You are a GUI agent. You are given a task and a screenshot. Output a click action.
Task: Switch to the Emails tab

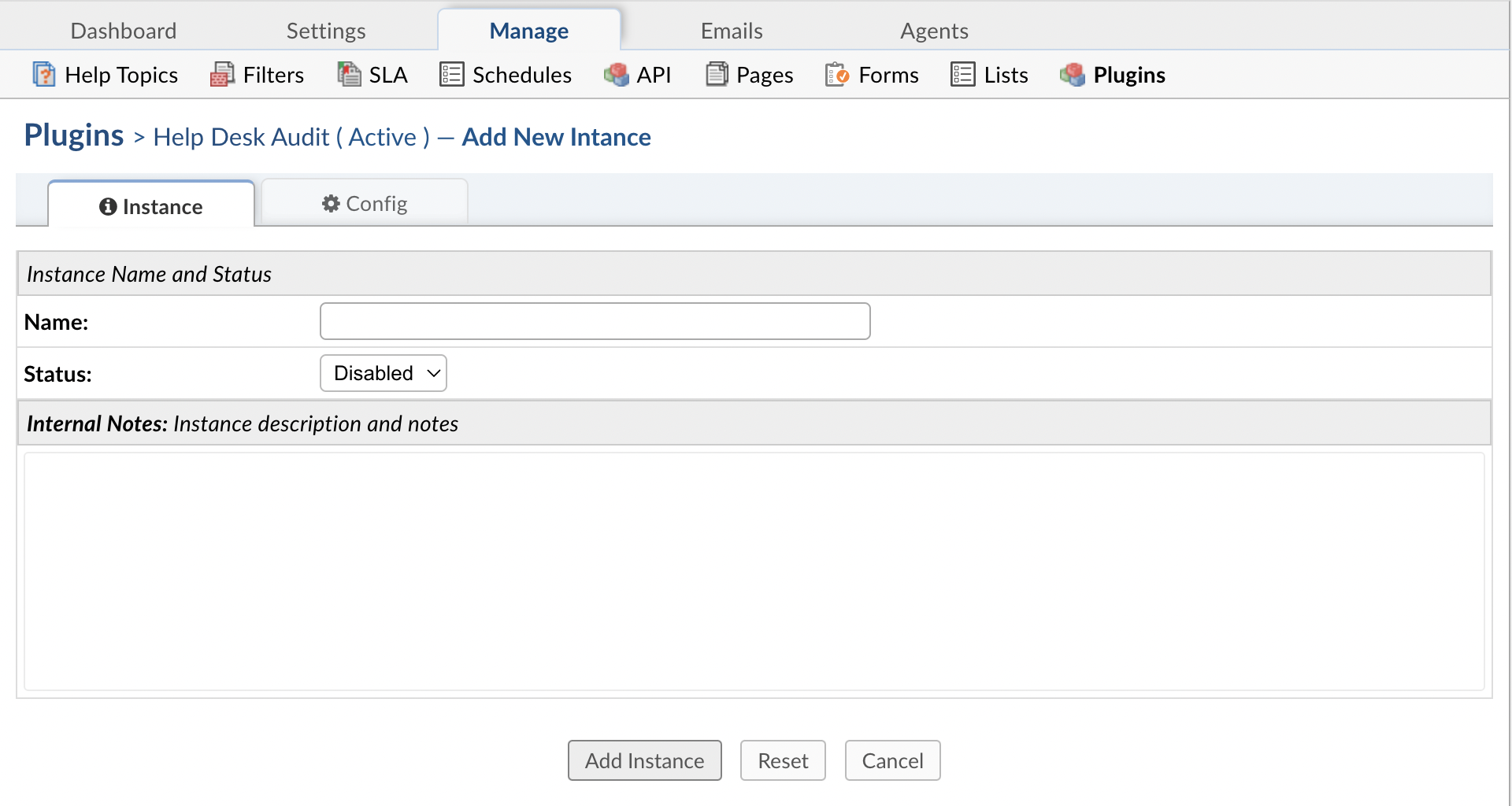pyautogui.click(x=731, y=31)
